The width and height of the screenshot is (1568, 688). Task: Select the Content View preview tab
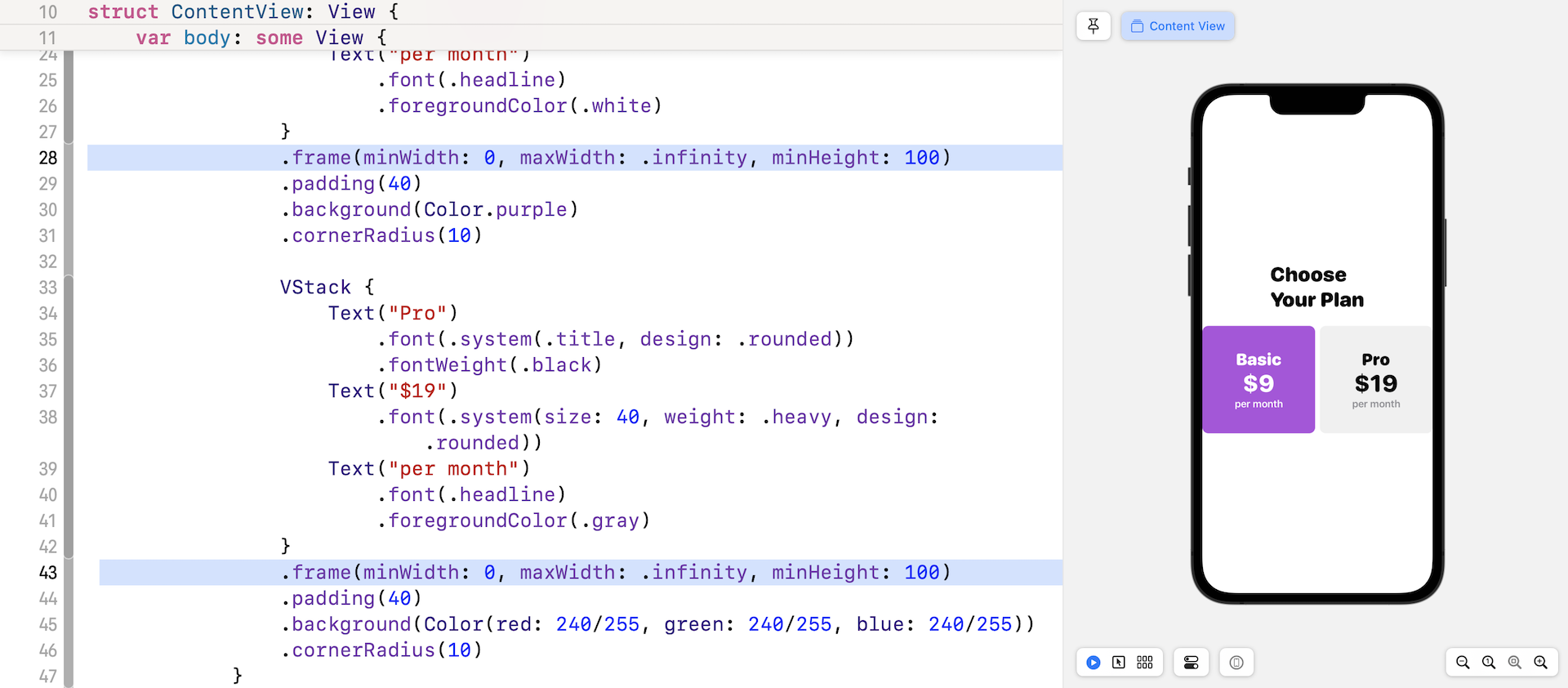tap(1178, 26)
